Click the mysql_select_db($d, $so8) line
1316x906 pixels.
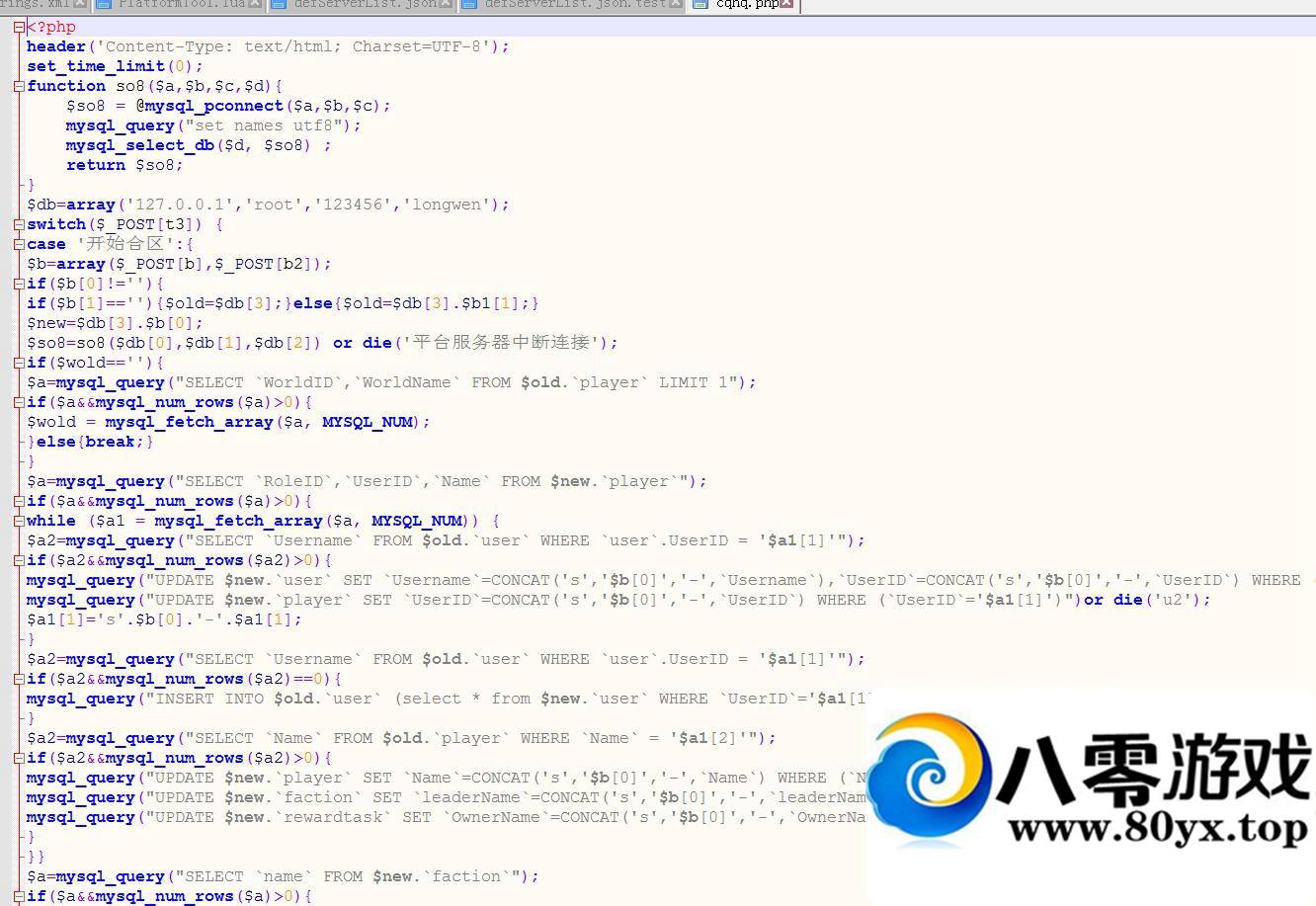click(199, 145)
